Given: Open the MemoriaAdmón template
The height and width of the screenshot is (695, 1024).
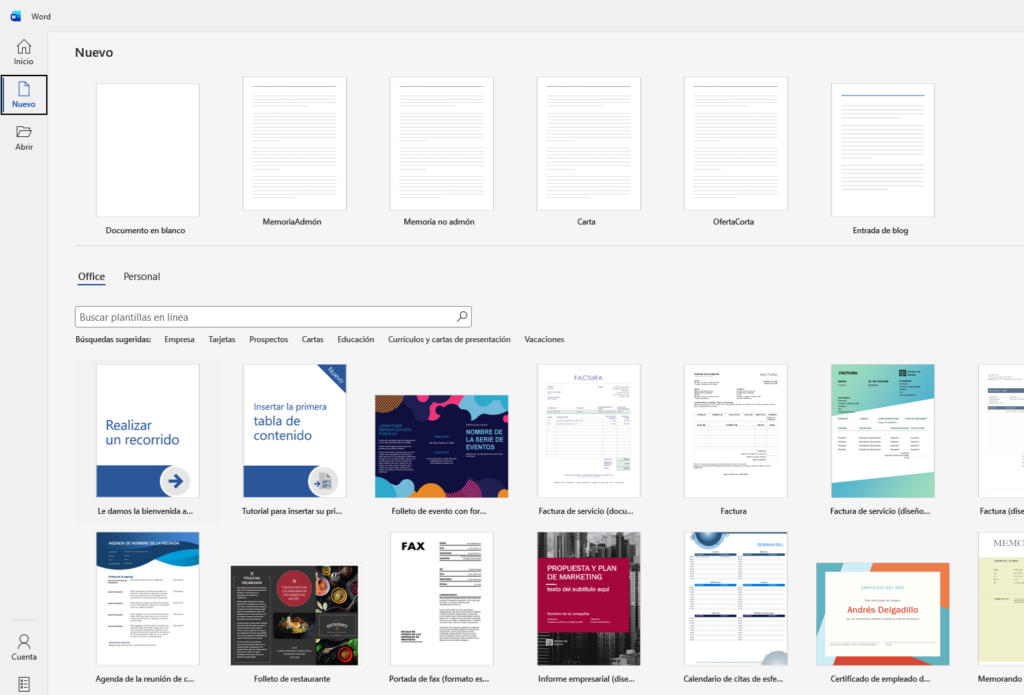Looking at the screenshot, I should click(x=295, y=144).
